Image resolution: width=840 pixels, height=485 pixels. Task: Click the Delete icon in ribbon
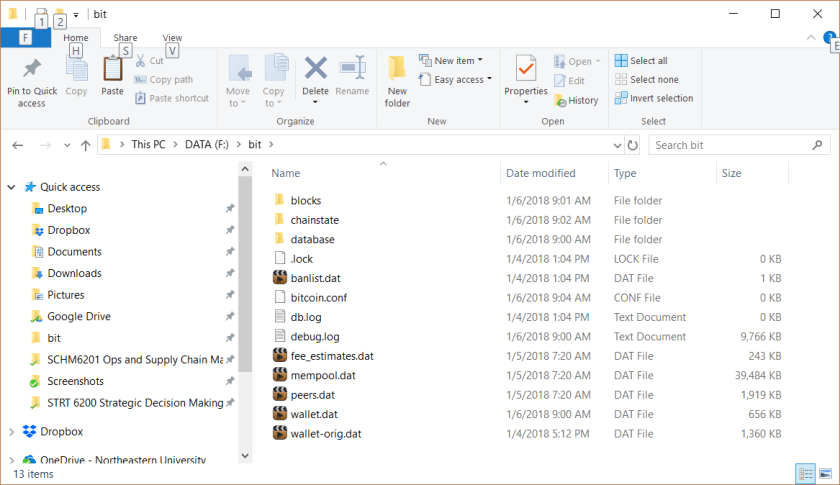click(315, 70)
